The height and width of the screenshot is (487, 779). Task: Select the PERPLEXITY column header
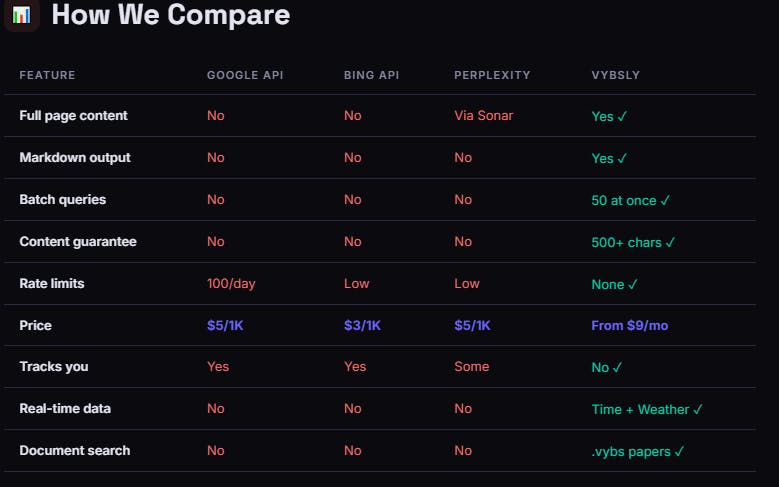(x=492, y=75)
